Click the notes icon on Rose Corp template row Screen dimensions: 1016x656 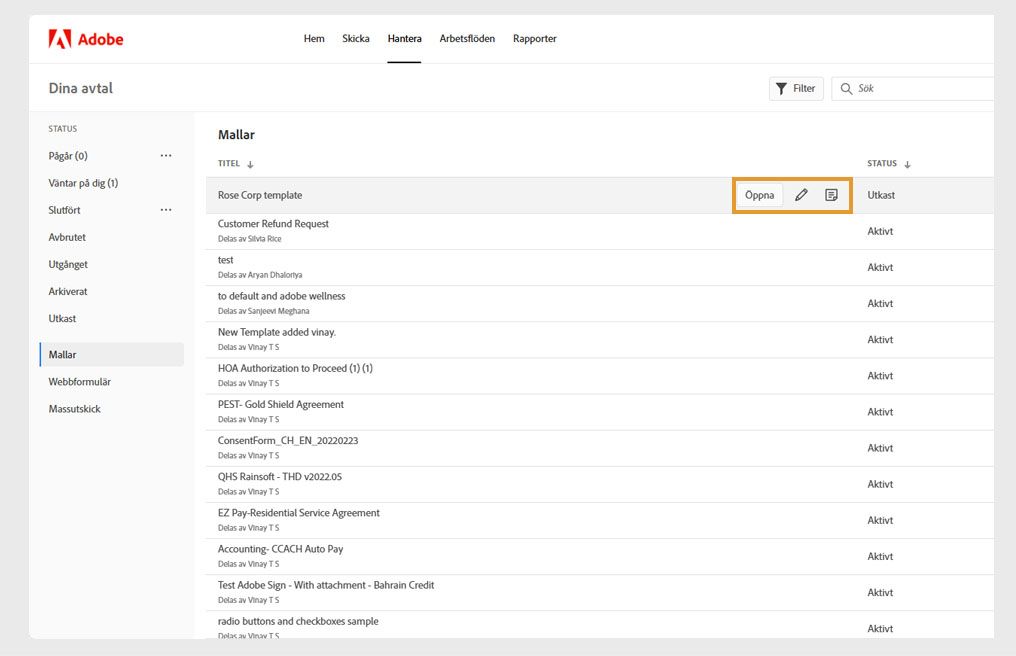click(831, 195)
